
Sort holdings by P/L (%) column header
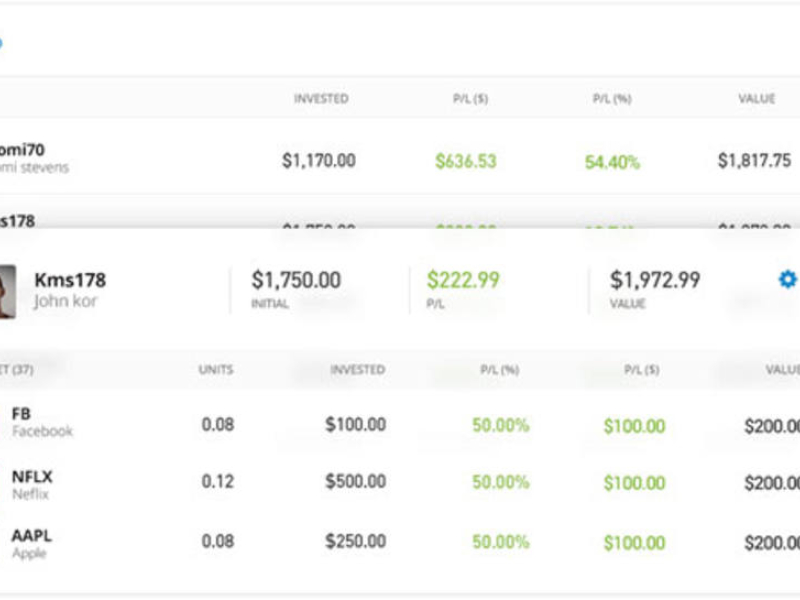pos(500,369)
